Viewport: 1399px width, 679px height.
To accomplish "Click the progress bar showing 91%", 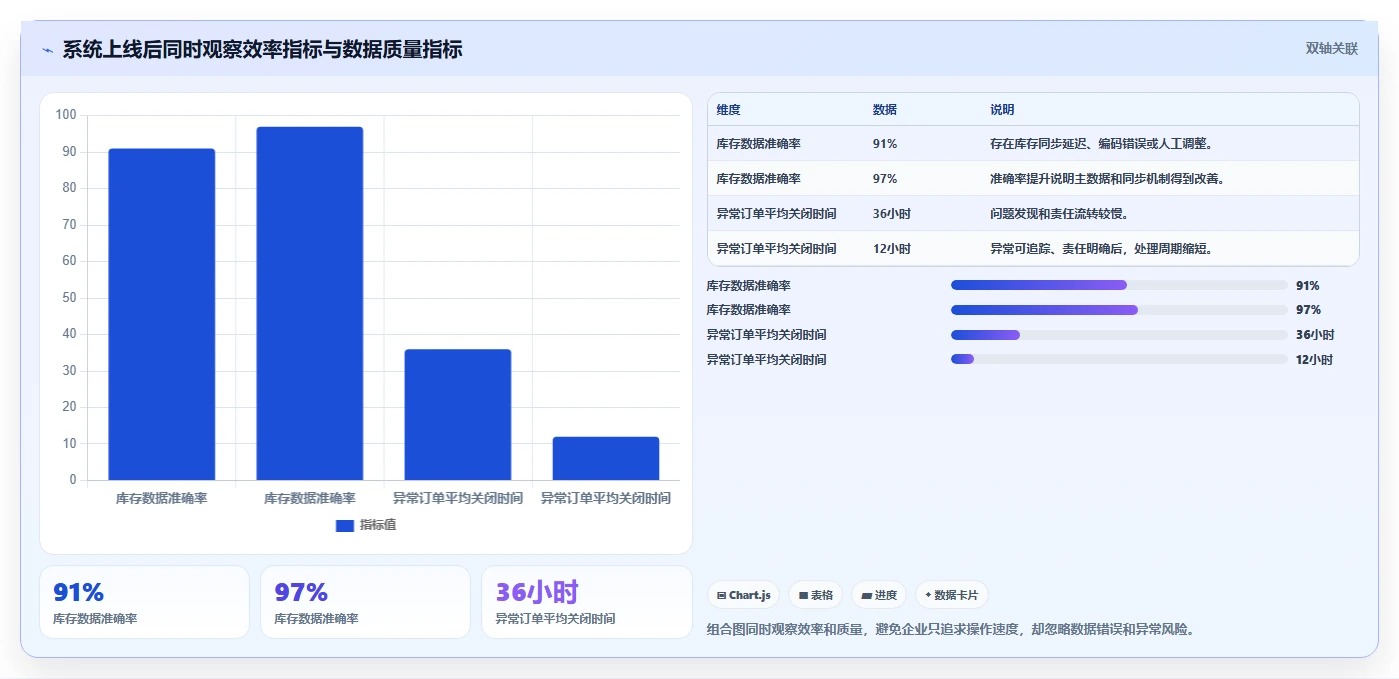I will coord(1119,285).
